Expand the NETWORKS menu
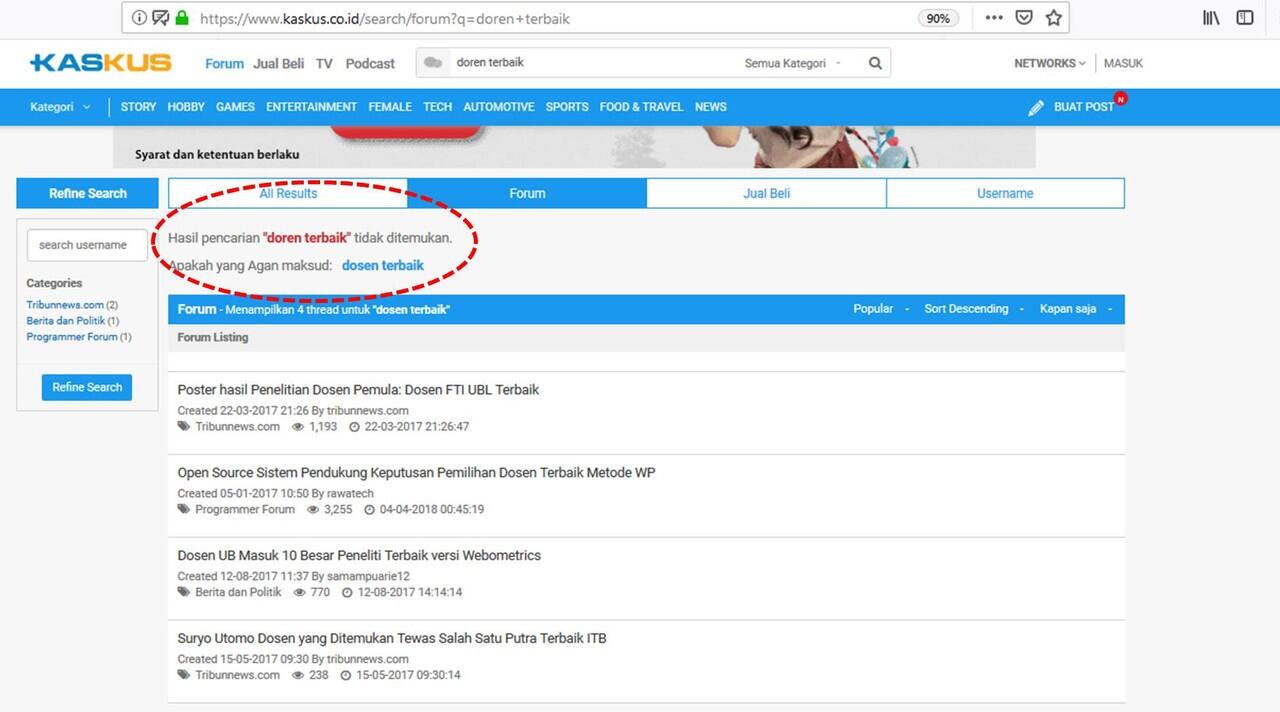The image size is (1280, 712). click(1049, 63)
